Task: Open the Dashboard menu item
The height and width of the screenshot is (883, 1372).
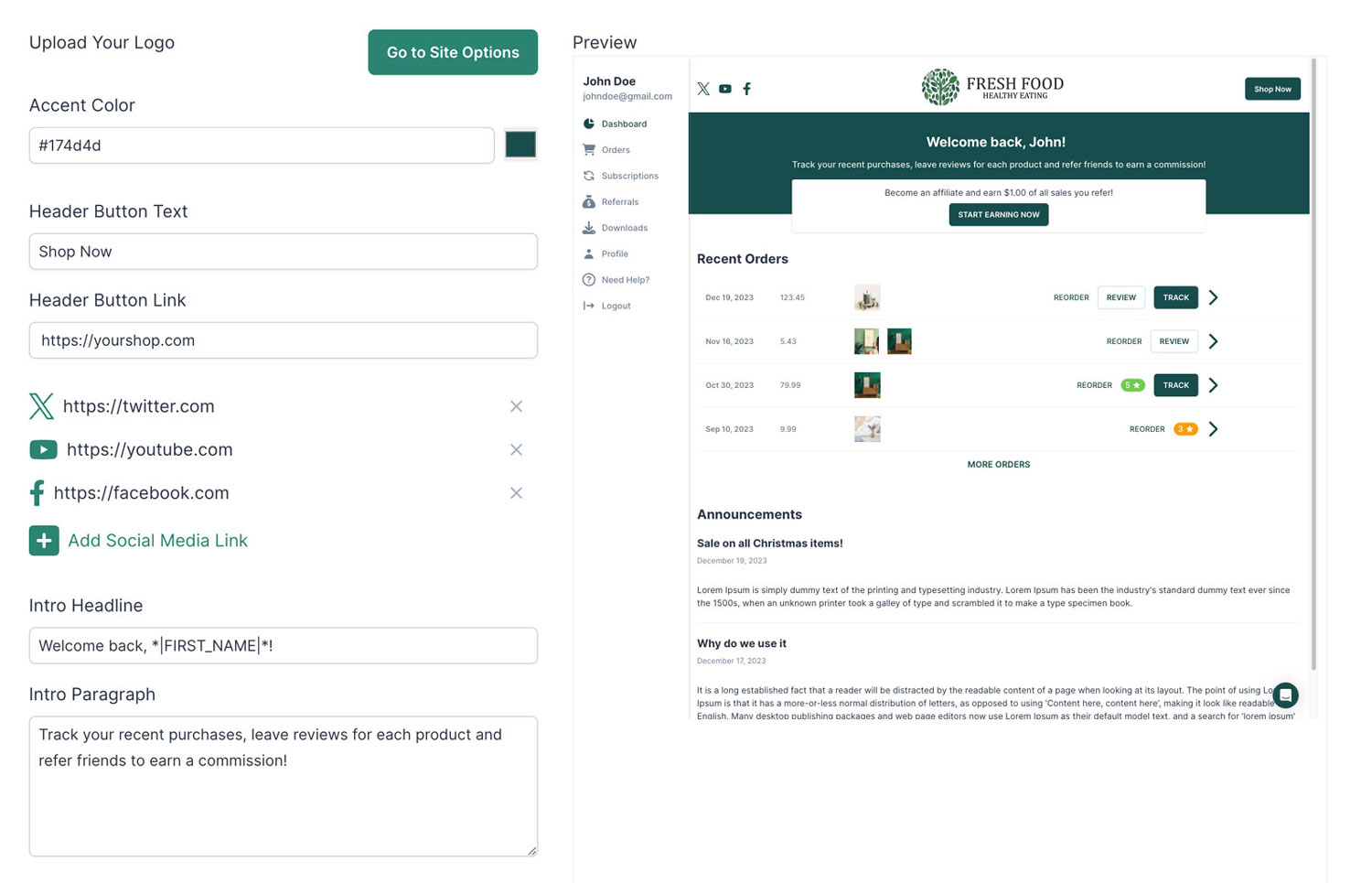Action: 624,124
